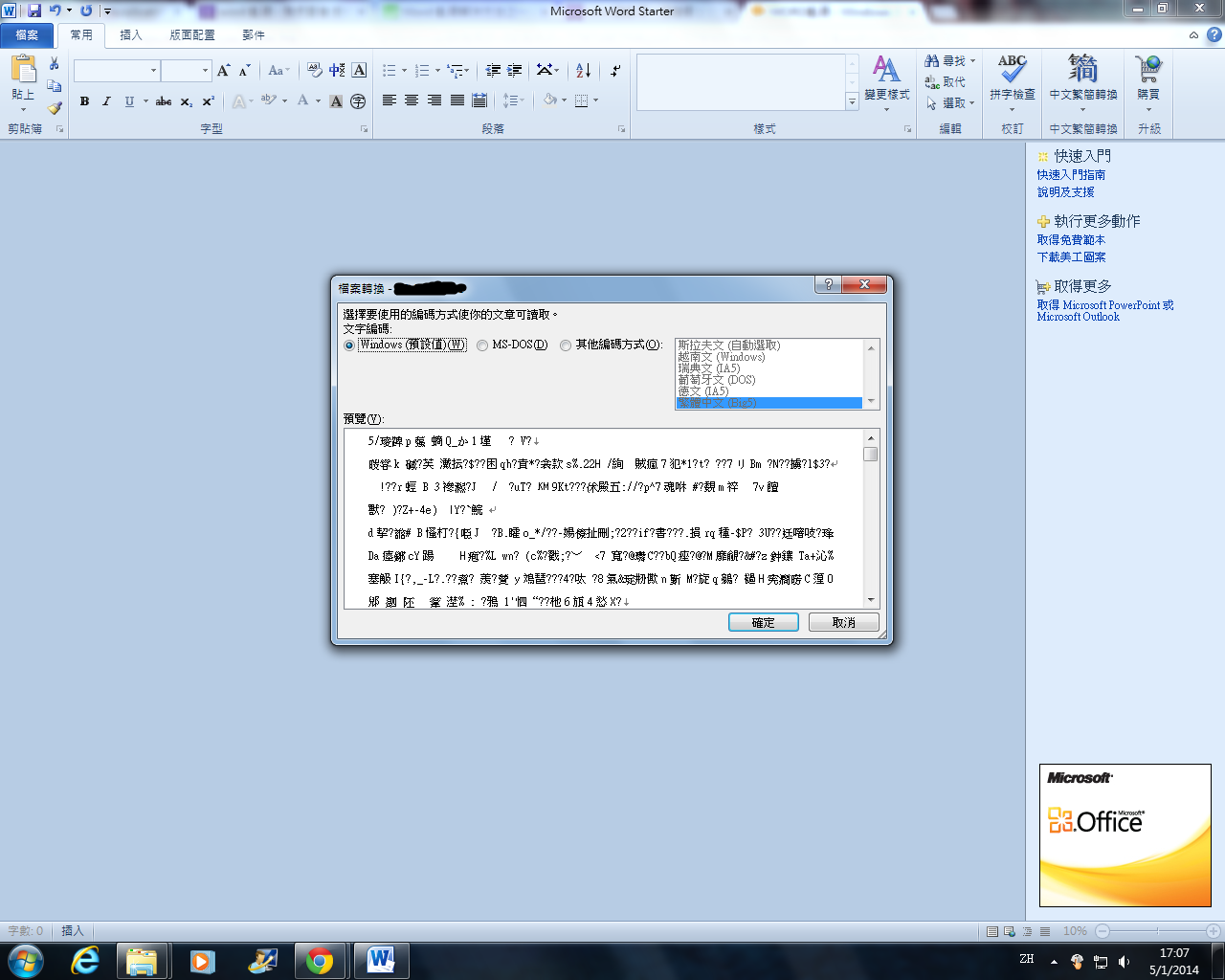Toggle Subscript formatting
Screen dimensions: 1225x980
pyautogui.click(x=187, y=101)
